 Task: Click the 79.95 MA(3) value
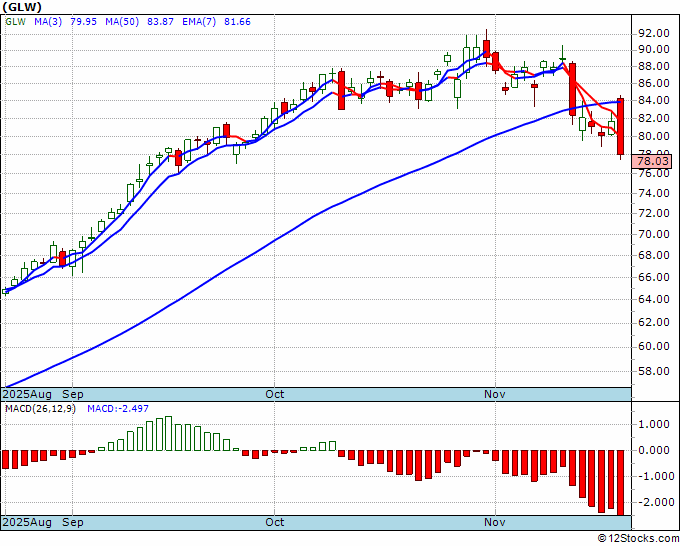pos(83,22)
